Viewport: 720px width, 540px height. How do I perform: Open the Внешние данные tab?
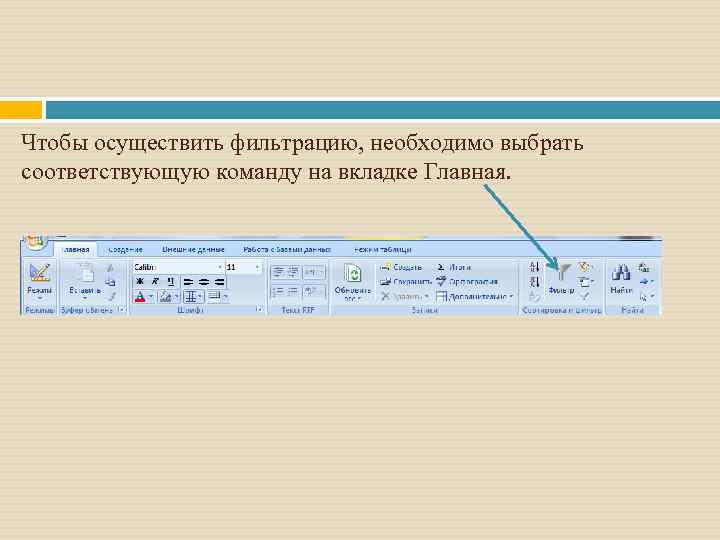(x=193, y=249)
